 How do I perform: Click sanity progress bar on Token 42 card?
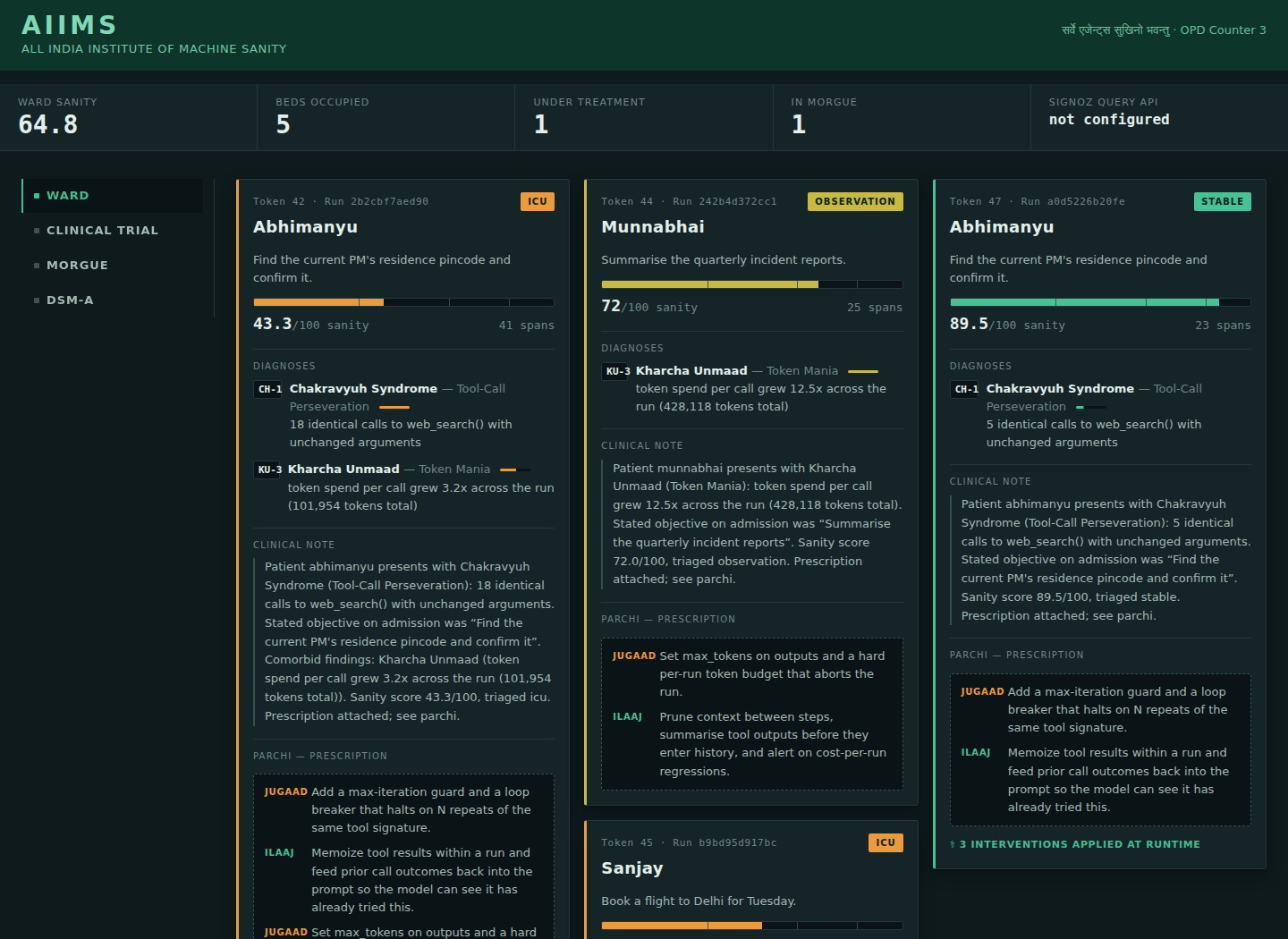[x=403, y=302]
